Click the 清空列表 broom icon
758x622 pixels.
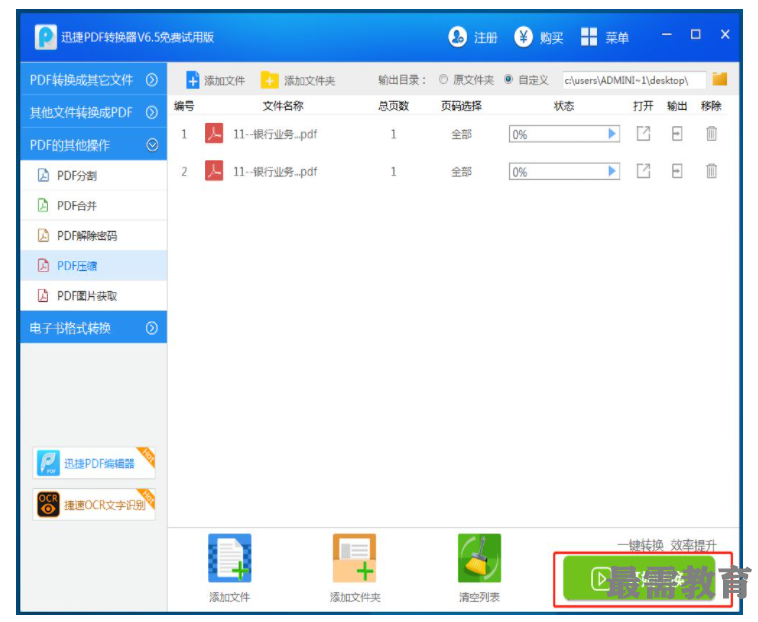[x=480, y=558]
